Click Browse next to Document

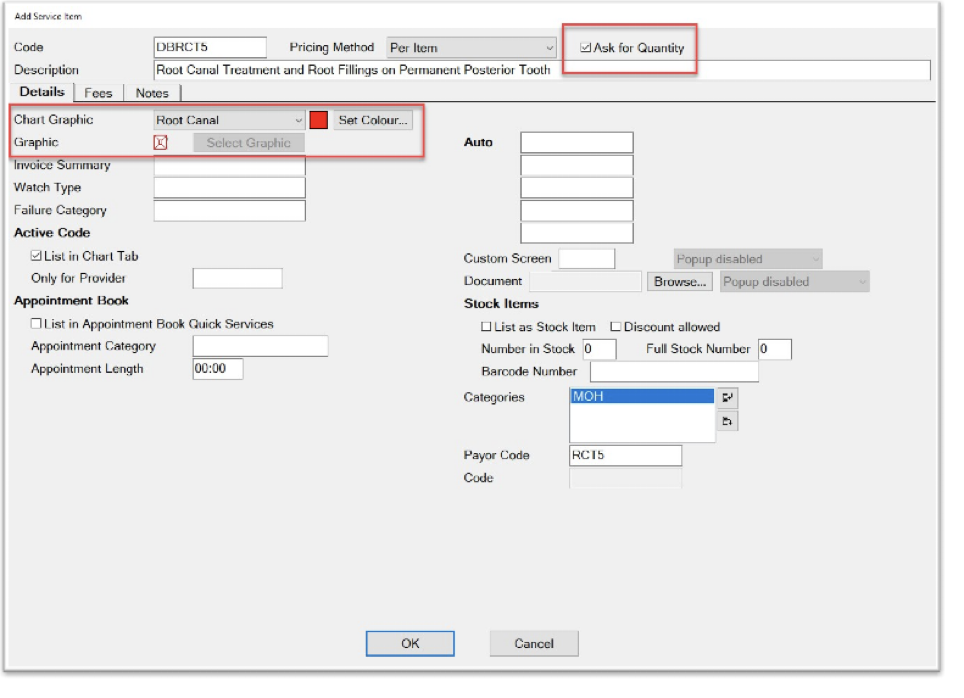(x=679, y=281)
